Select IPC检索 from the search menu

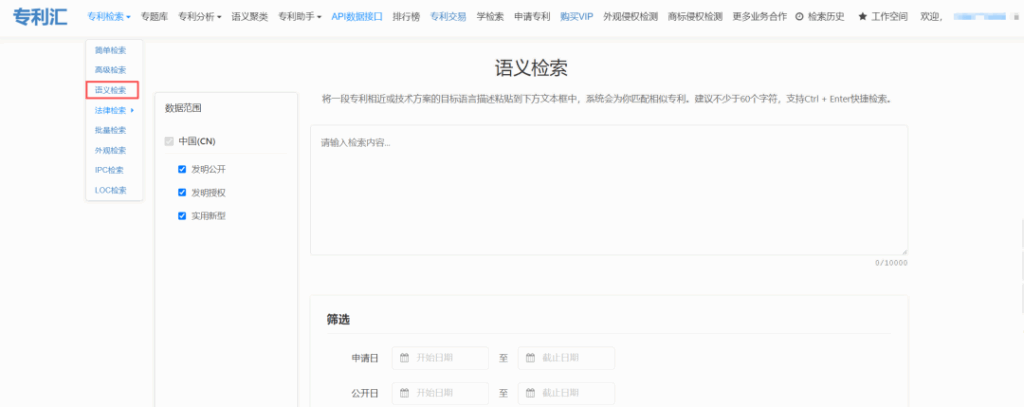tap(110, 170)
